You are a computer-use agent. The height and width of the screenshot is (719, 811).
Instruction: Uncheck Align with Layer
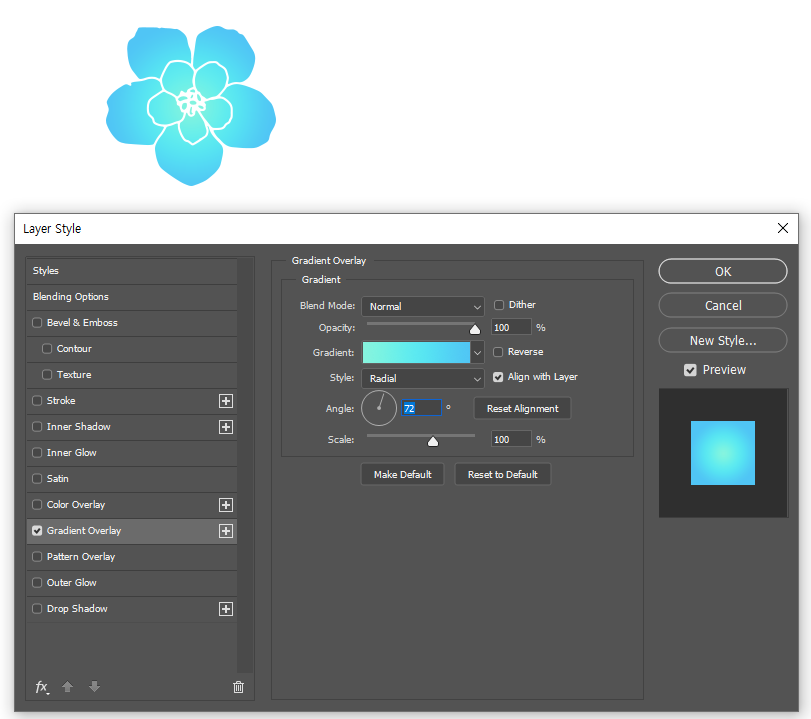coord(498,377)
